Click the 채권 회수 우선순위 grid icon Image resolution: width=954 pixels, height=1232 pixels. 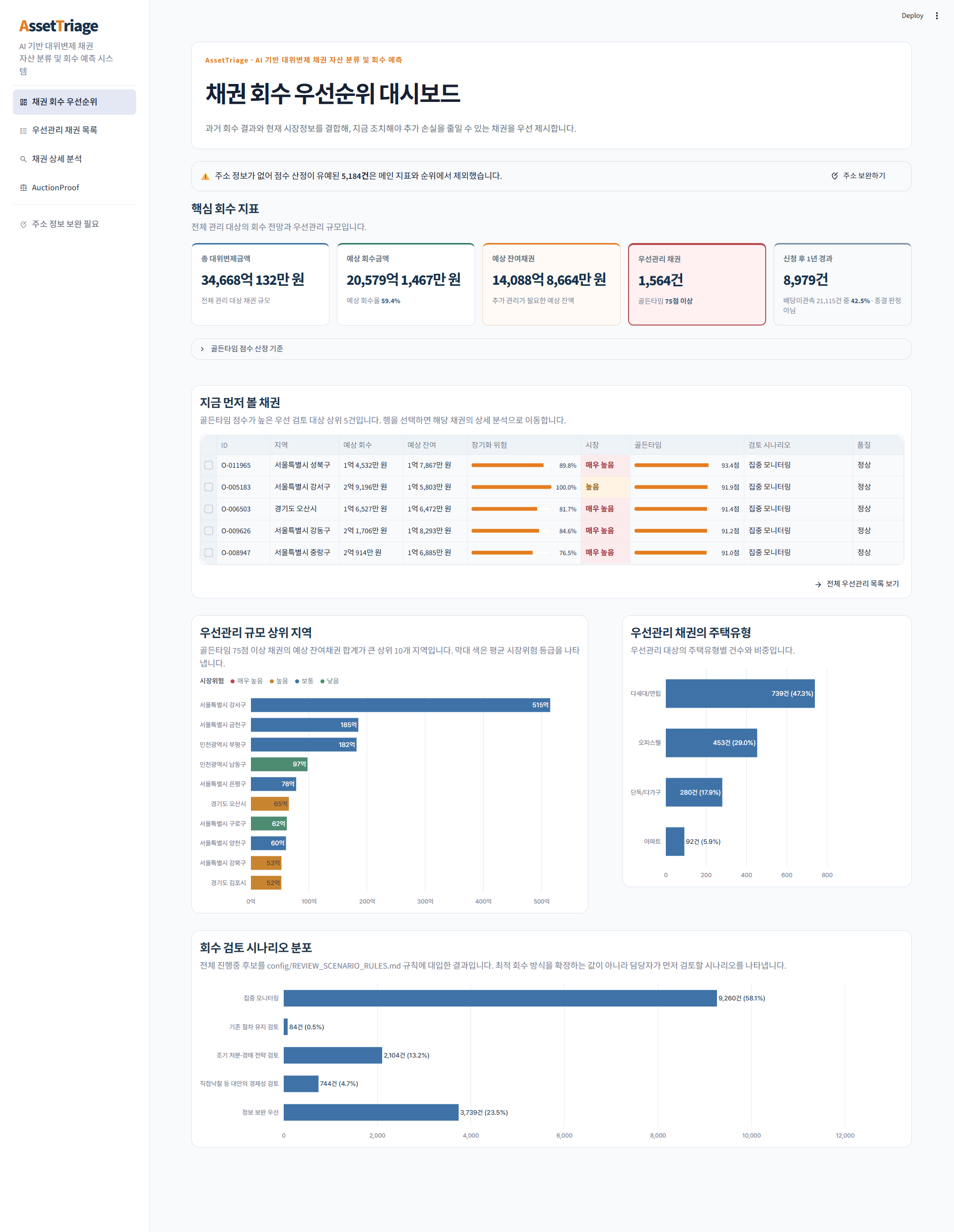pyautogui.click(x=23, y=102)
